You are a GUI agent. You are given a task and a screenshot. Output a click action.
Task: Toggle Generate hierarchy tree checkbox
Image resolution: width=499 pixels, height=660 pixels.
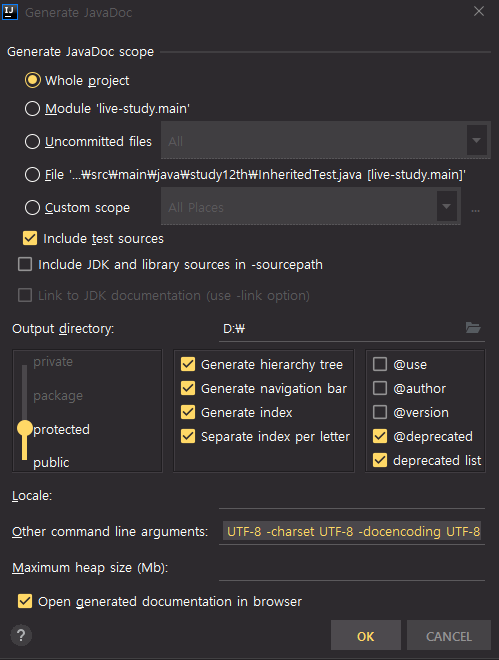click(x=188, y=364)
